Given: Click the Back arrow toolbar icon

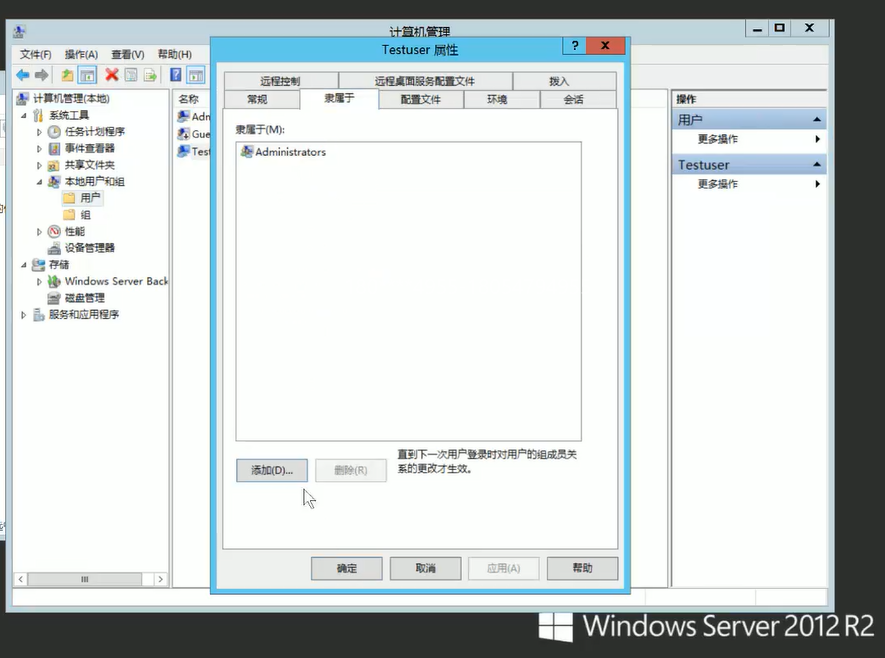Looking at the screenshot, I should [x=23, y=75].
